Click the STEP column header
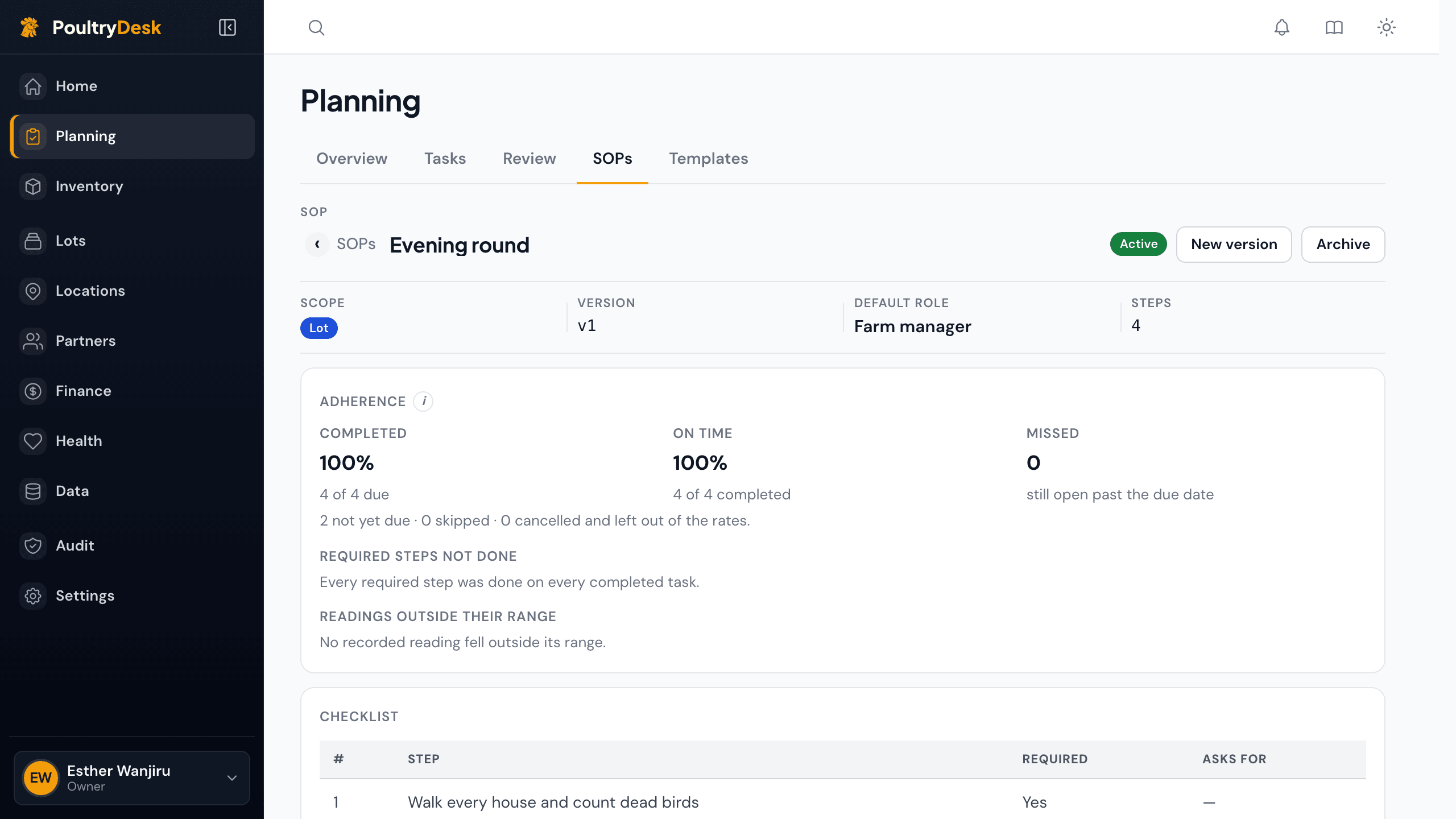This screenshot has height=819, width=1456. tap(423, 759)
